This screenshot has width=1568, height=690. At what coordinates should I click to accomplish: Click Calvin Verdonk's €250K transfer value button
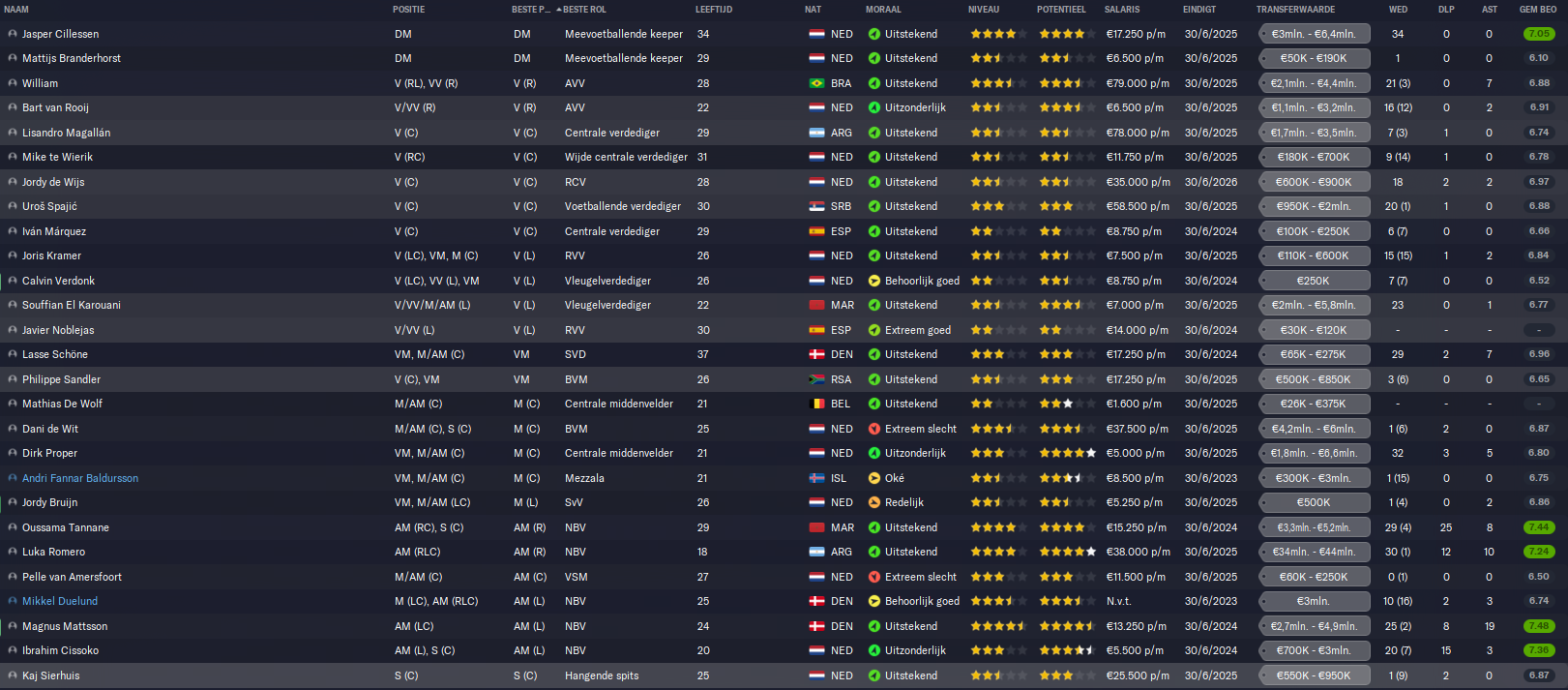[1314, 281]
